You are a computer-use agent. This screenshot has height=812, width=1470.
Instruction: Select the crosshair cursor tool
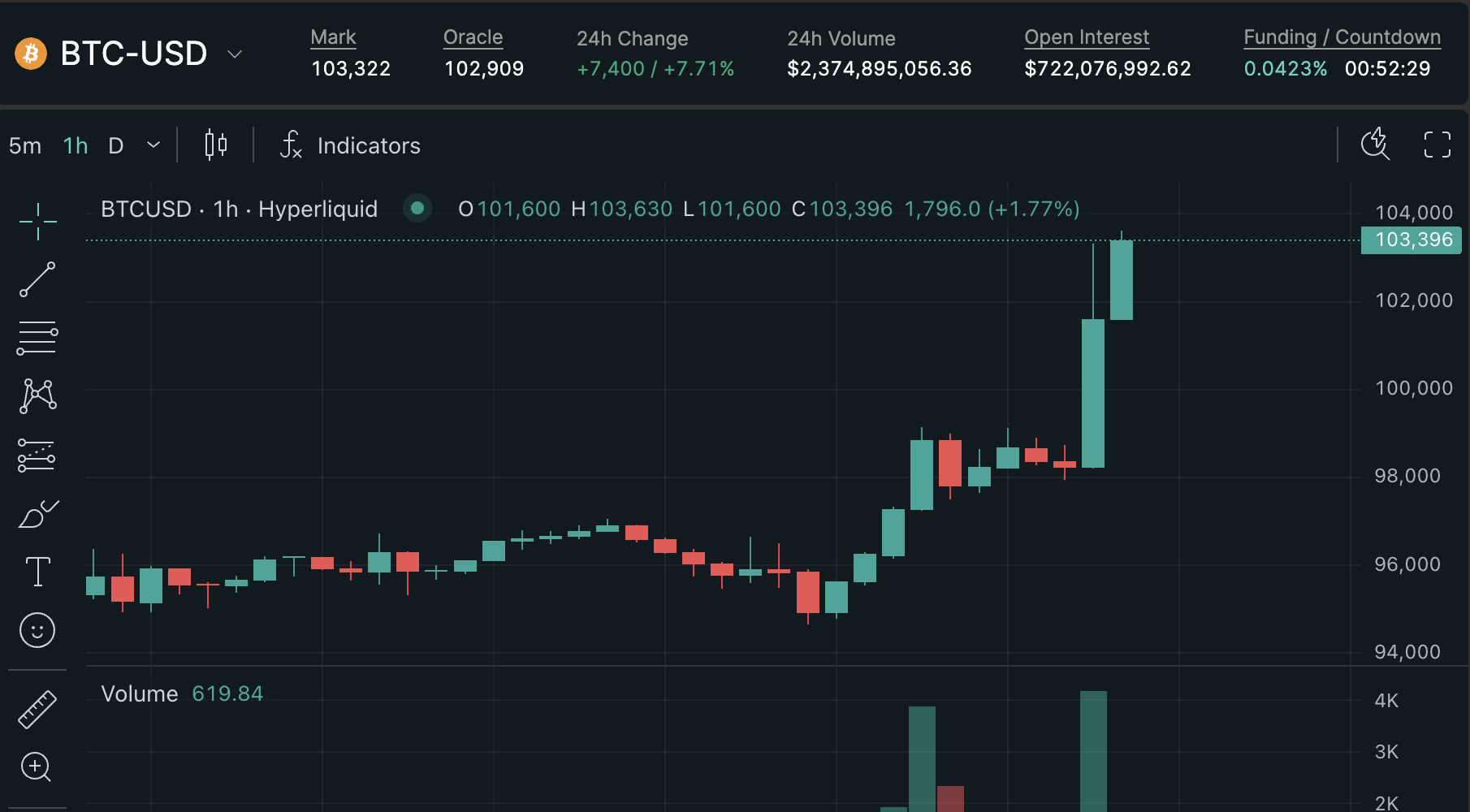37,222
